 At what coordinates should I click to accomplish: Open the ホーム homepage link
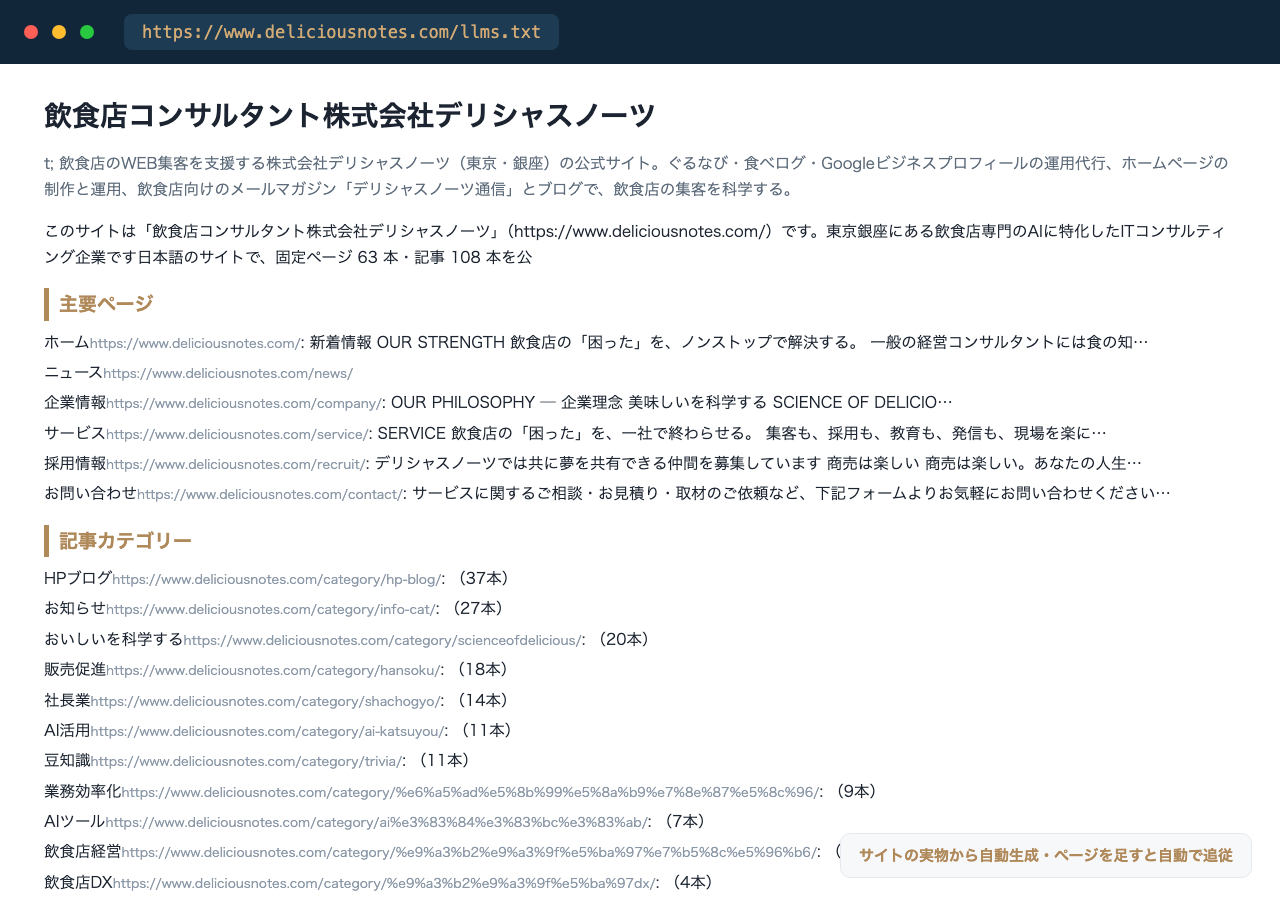pos(195,343)
